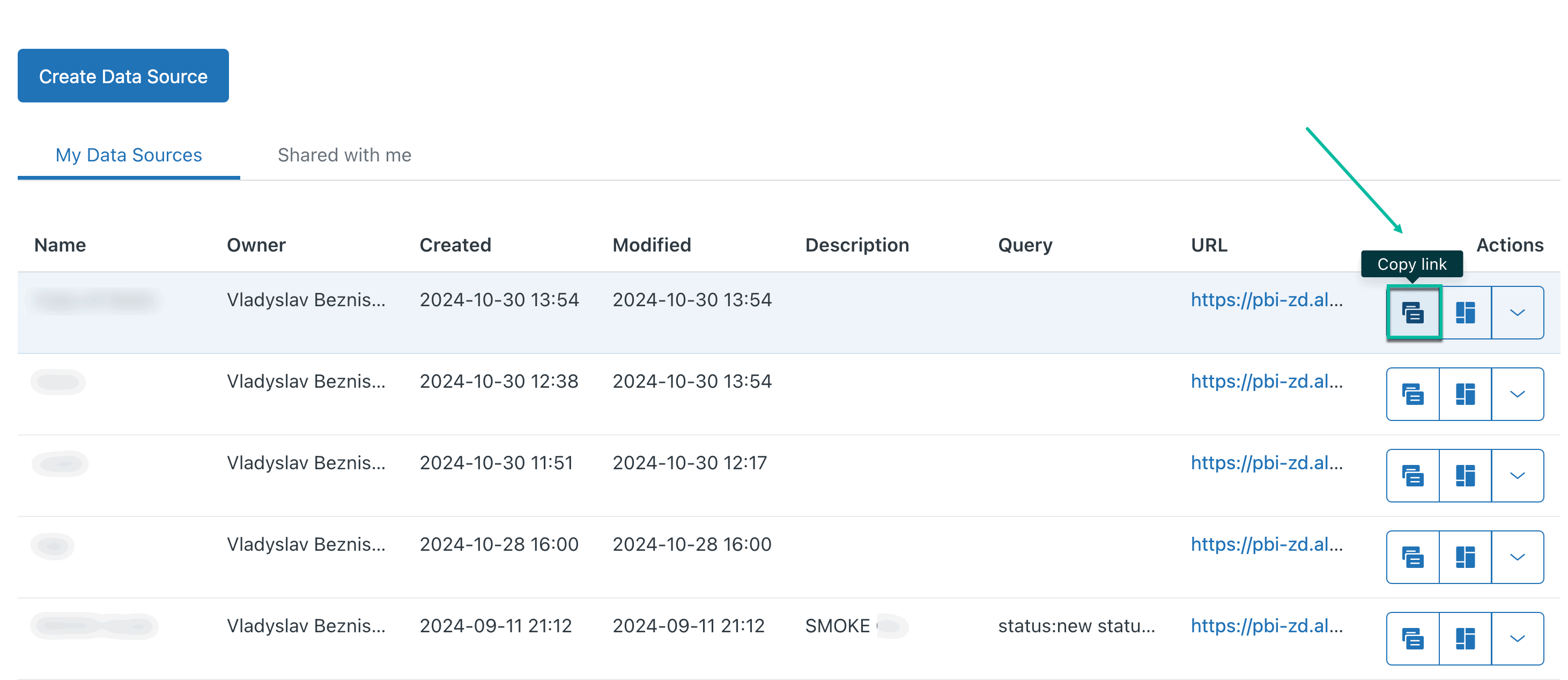Copy link for the data source created 2024-10-30 12:38
The width and height of the screenshot is (1568, 680).
point(1414,394)
